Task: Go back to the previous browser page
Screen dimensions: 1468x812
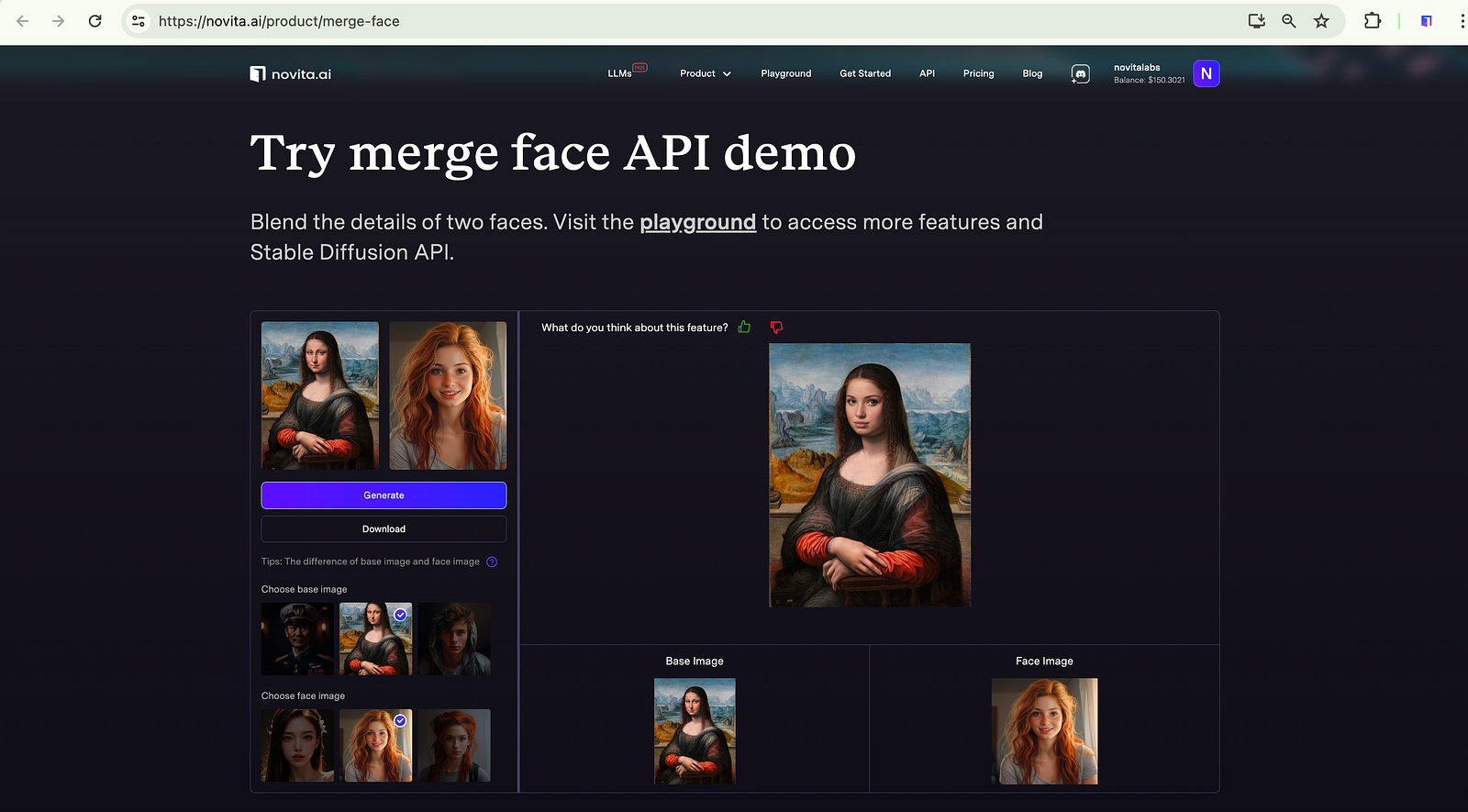Action: (23, 21)
